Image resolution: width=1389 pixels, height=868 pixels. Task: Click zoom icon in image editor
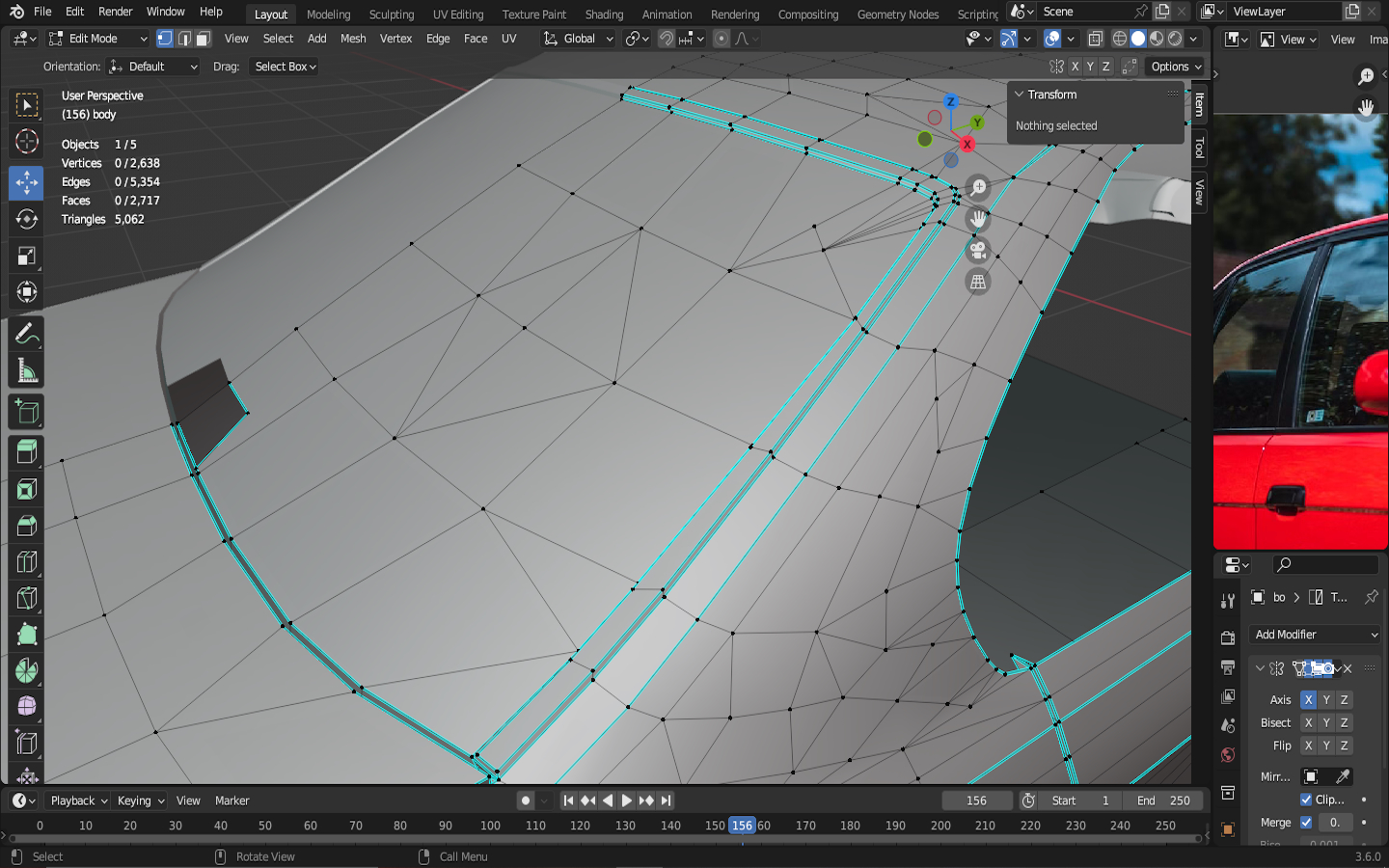pyautogui.click(x=1366, y=76)
